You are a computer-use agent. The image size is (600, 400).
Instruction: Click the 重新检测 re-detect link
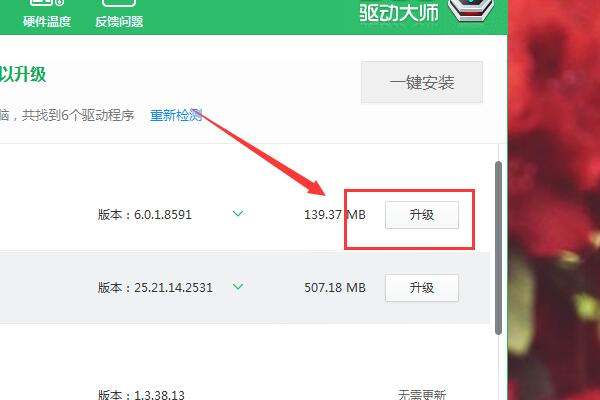click(x=176, y=115)
